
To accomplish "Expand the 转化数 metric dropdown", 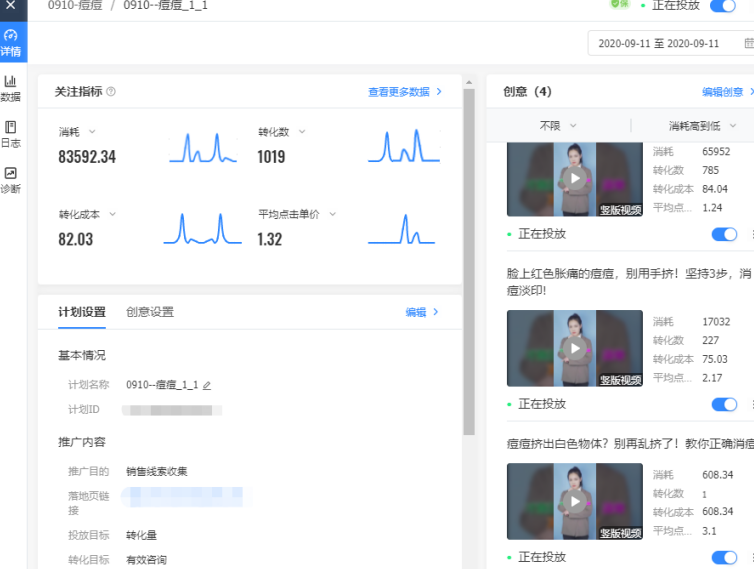I will pyautogui.click(x=302, y=131).
